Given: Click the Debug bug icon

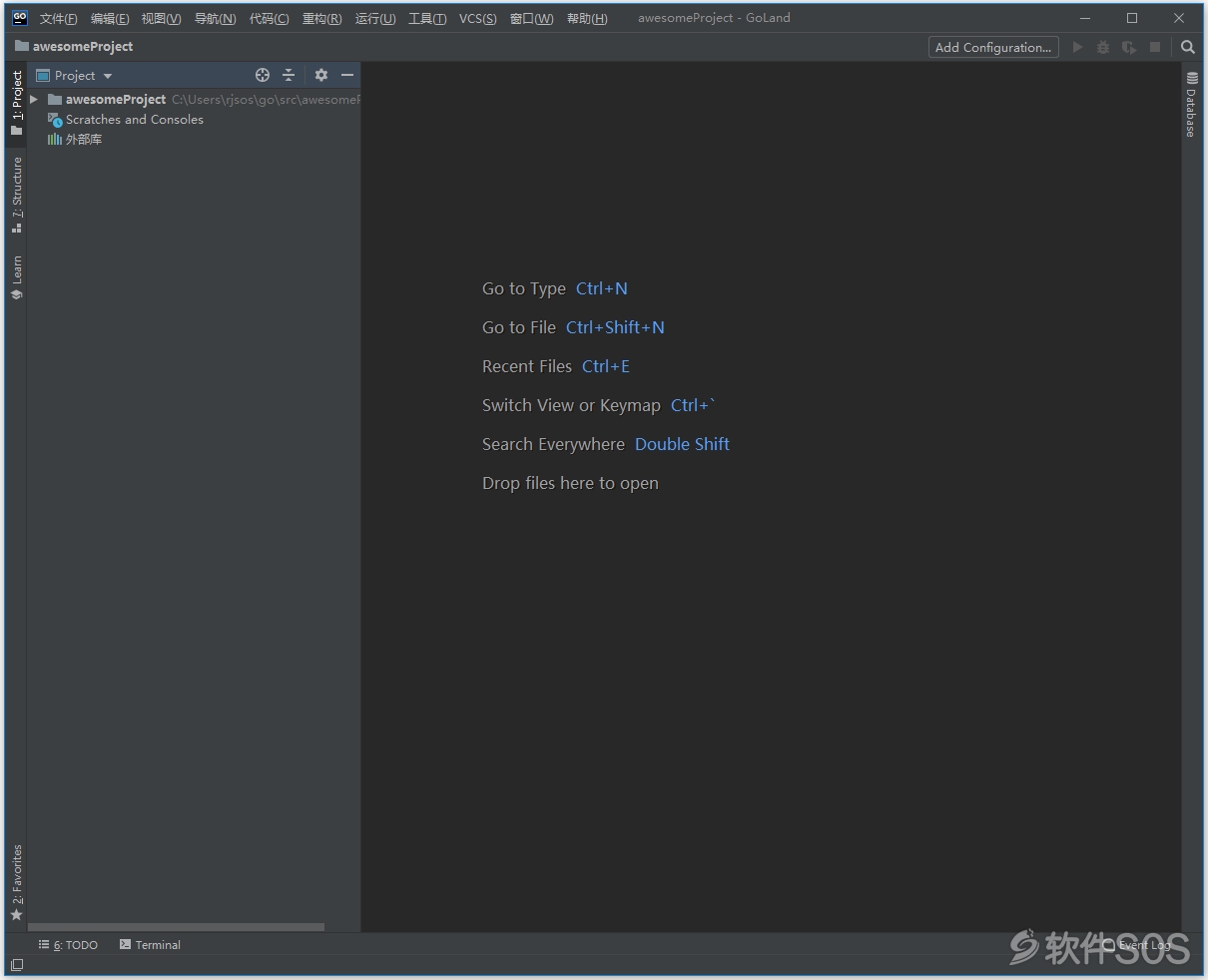Looking at the screenshot, I should (1103, 47).
